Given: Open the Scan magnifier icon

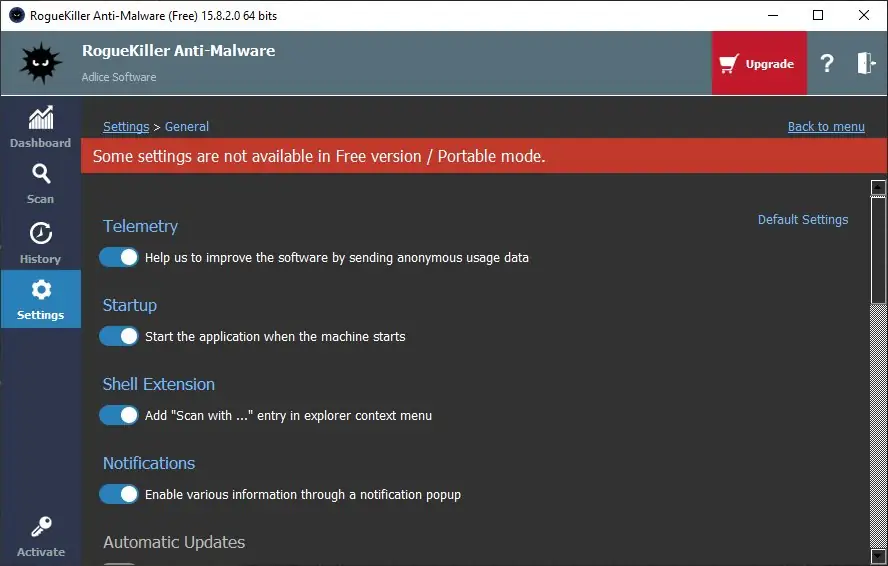Looking at the screenshot, I should click(x=41, y=174).
